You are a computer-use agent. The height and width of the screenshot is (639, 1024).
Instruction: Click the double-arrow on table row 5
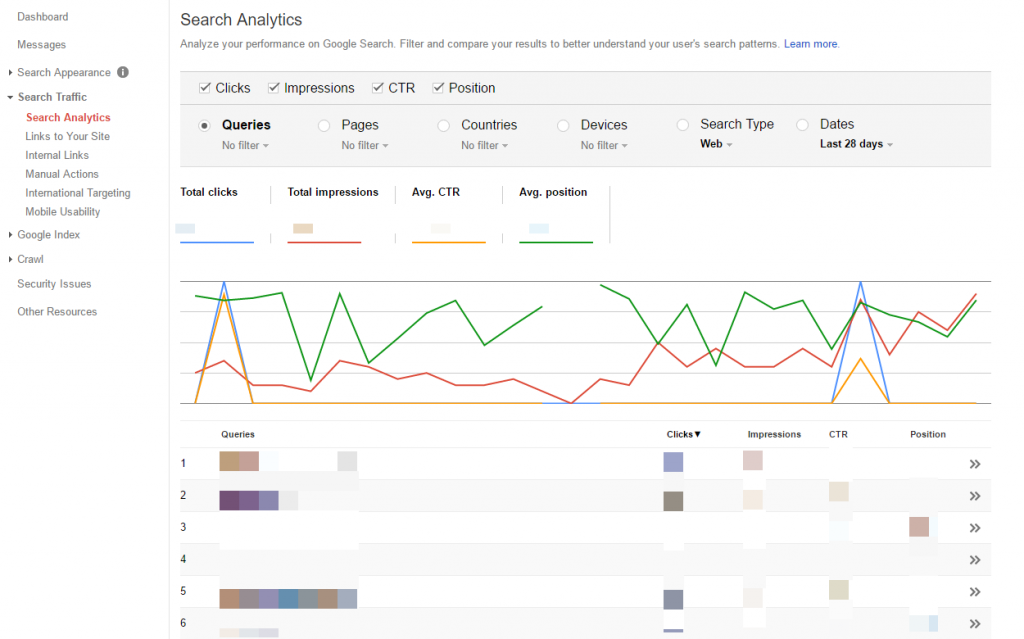coord(975,591)
